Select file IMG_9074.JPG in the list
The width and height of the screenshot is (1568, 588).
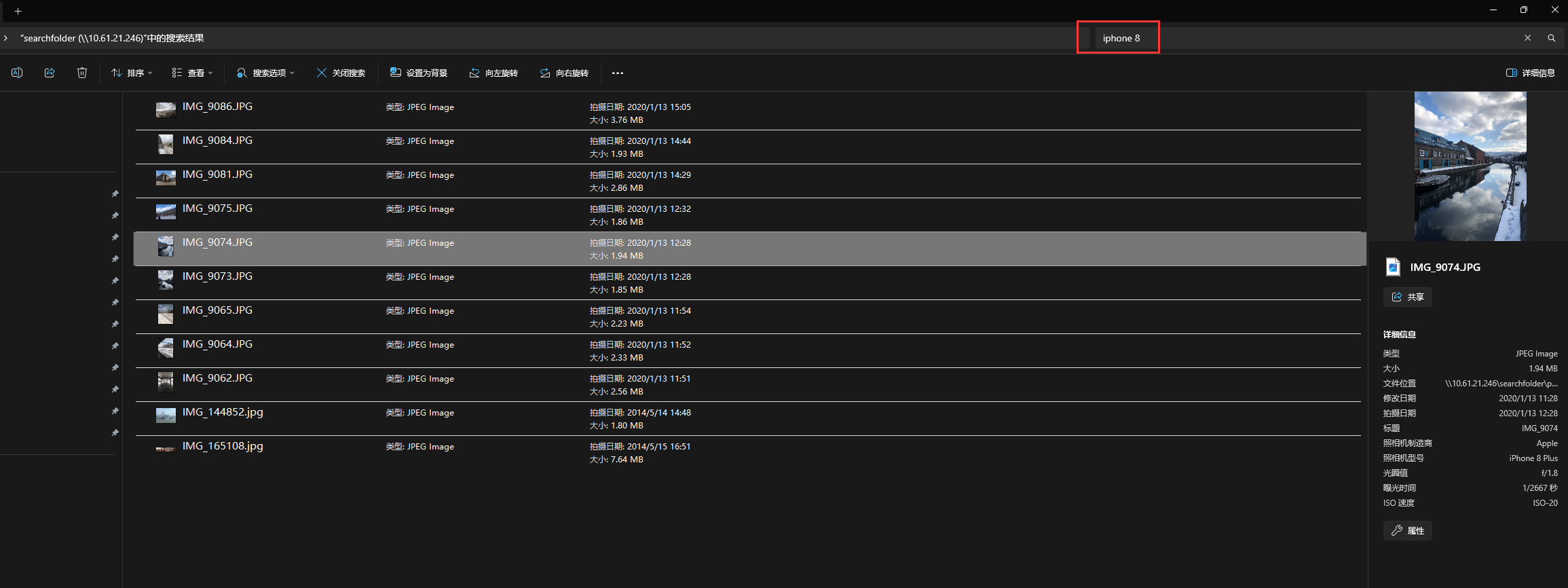tap(750, 249)
